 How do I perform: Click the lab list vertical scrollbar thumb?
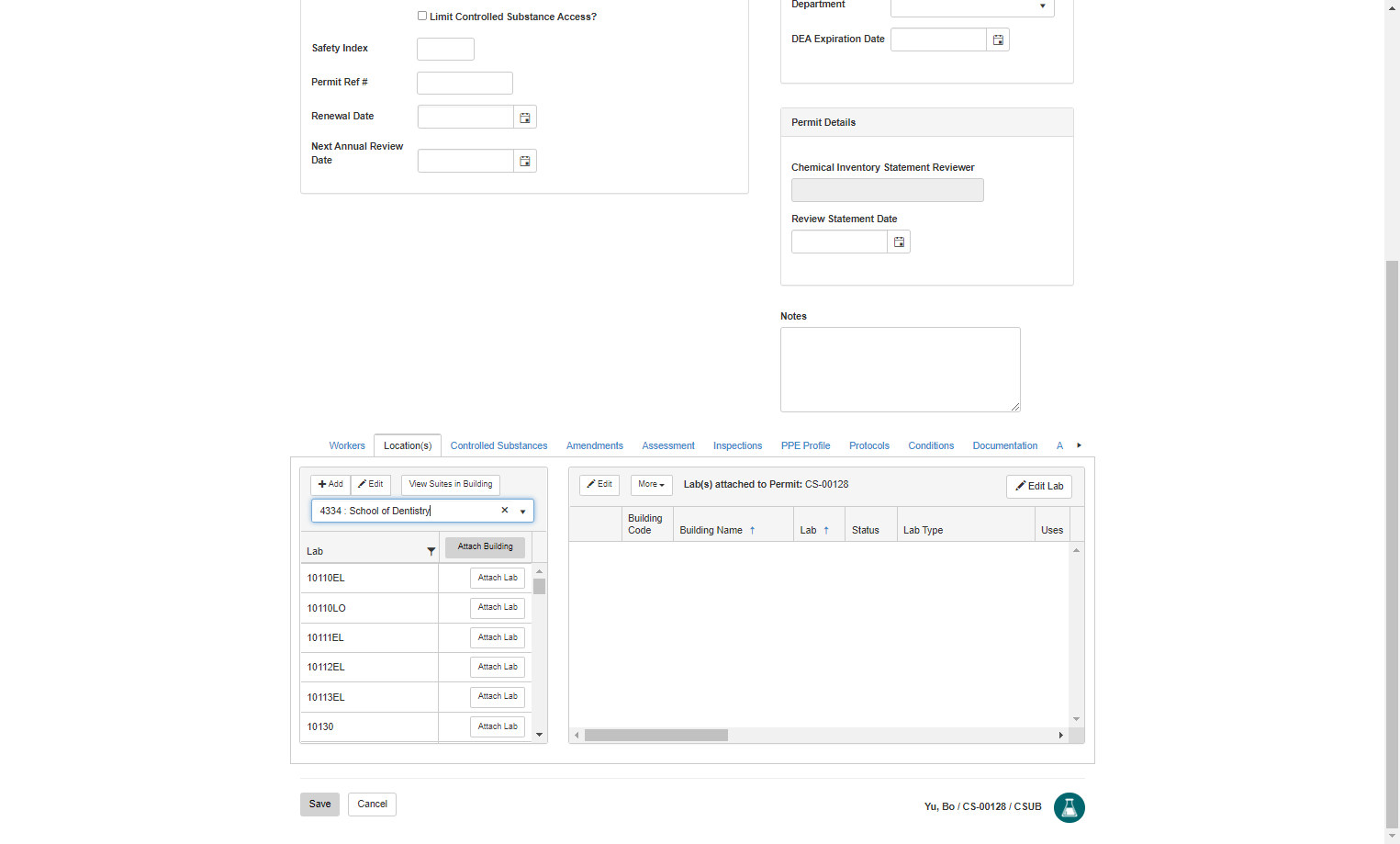coord(539,586)
